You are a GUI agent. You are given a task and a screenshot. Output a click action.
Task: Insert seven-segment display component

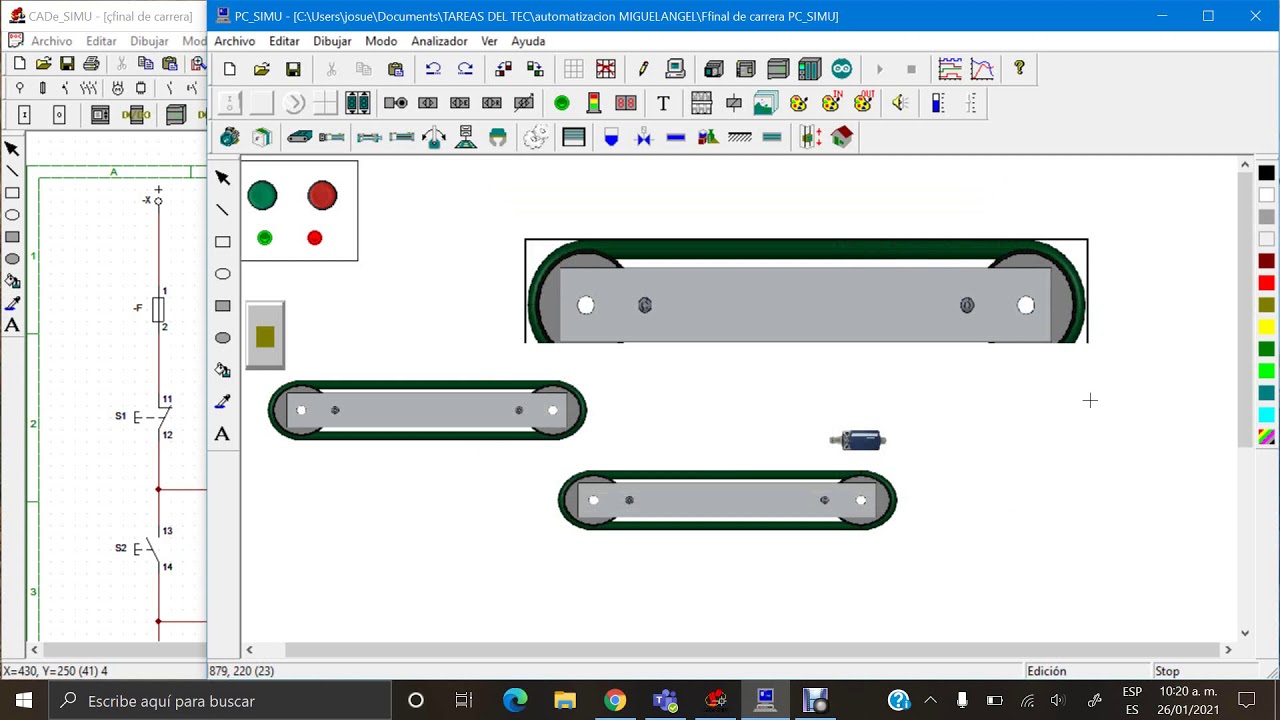[x=626, y=103]
